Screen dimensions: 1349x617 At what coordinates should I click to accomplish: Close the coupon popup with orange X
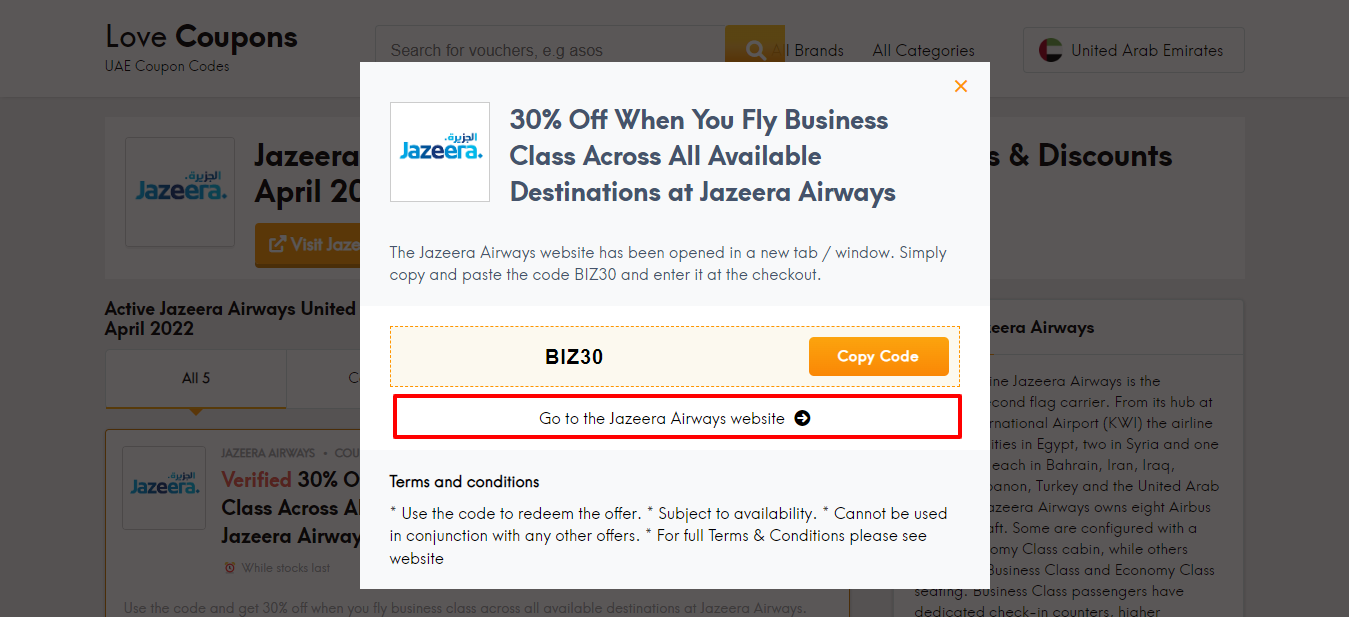coord(961,87)
